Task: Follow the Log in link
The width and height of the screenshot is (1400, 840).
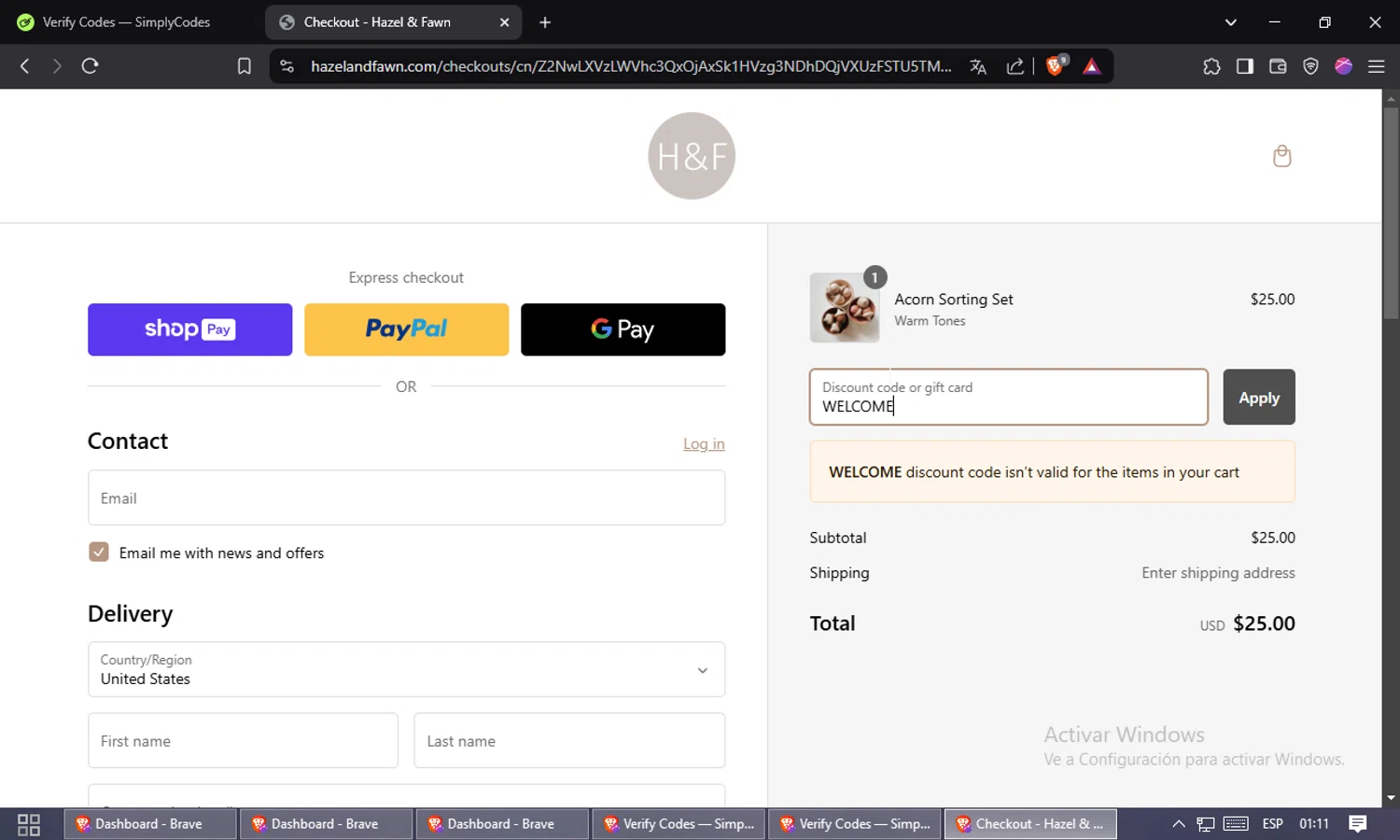Action: (x=704, y=444)
